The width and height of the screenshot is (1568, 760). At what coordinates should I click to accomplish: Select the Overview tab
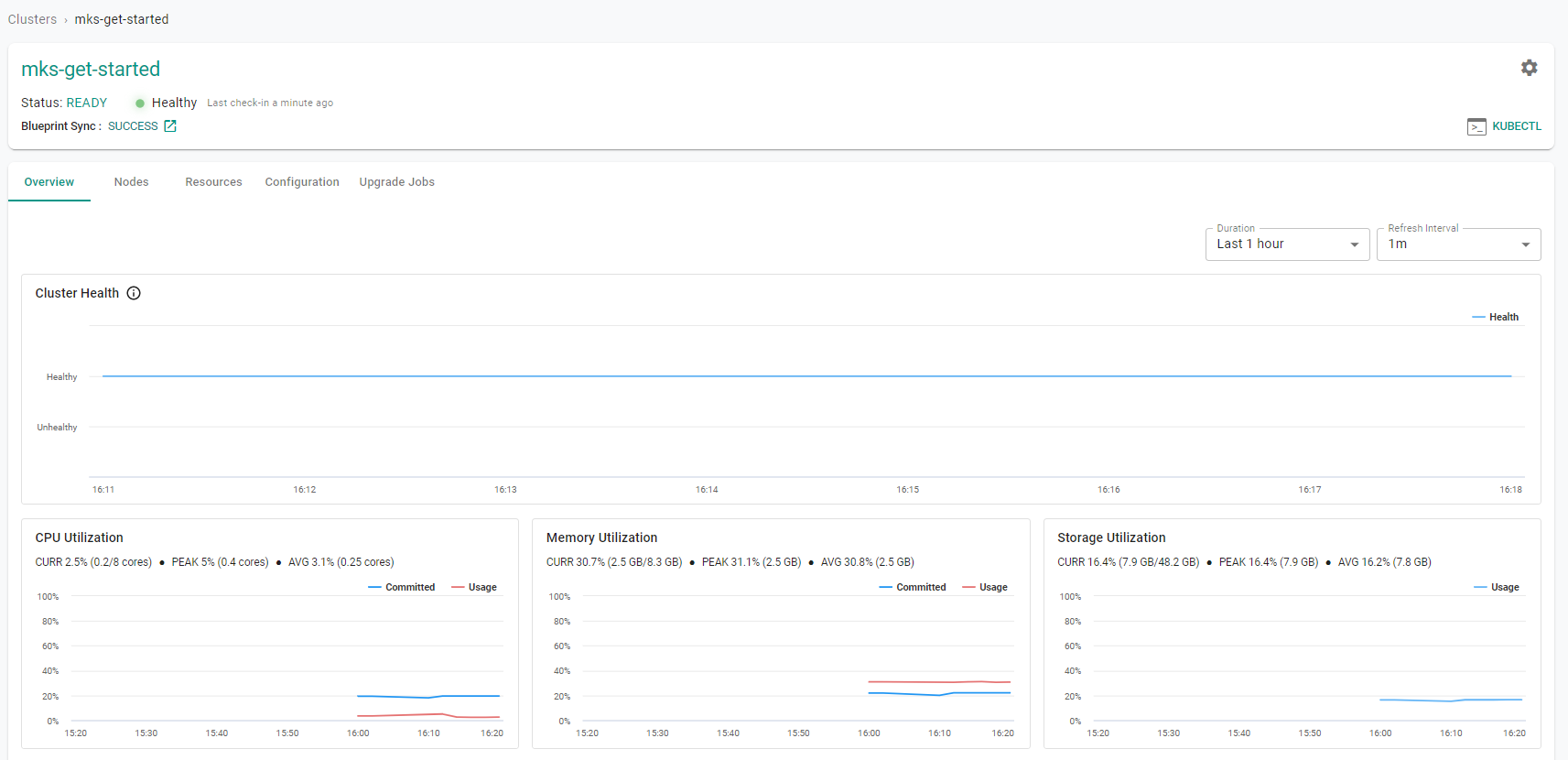pos(49,182)
